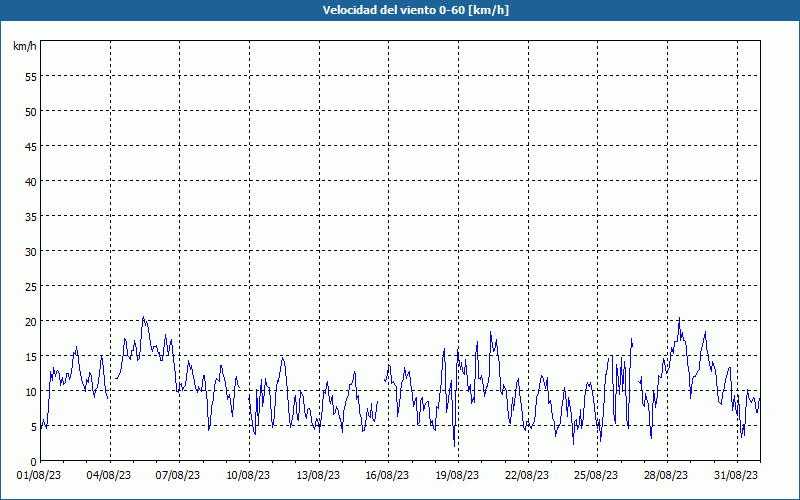Click the 50 value on the y-axis

point(31,112)
